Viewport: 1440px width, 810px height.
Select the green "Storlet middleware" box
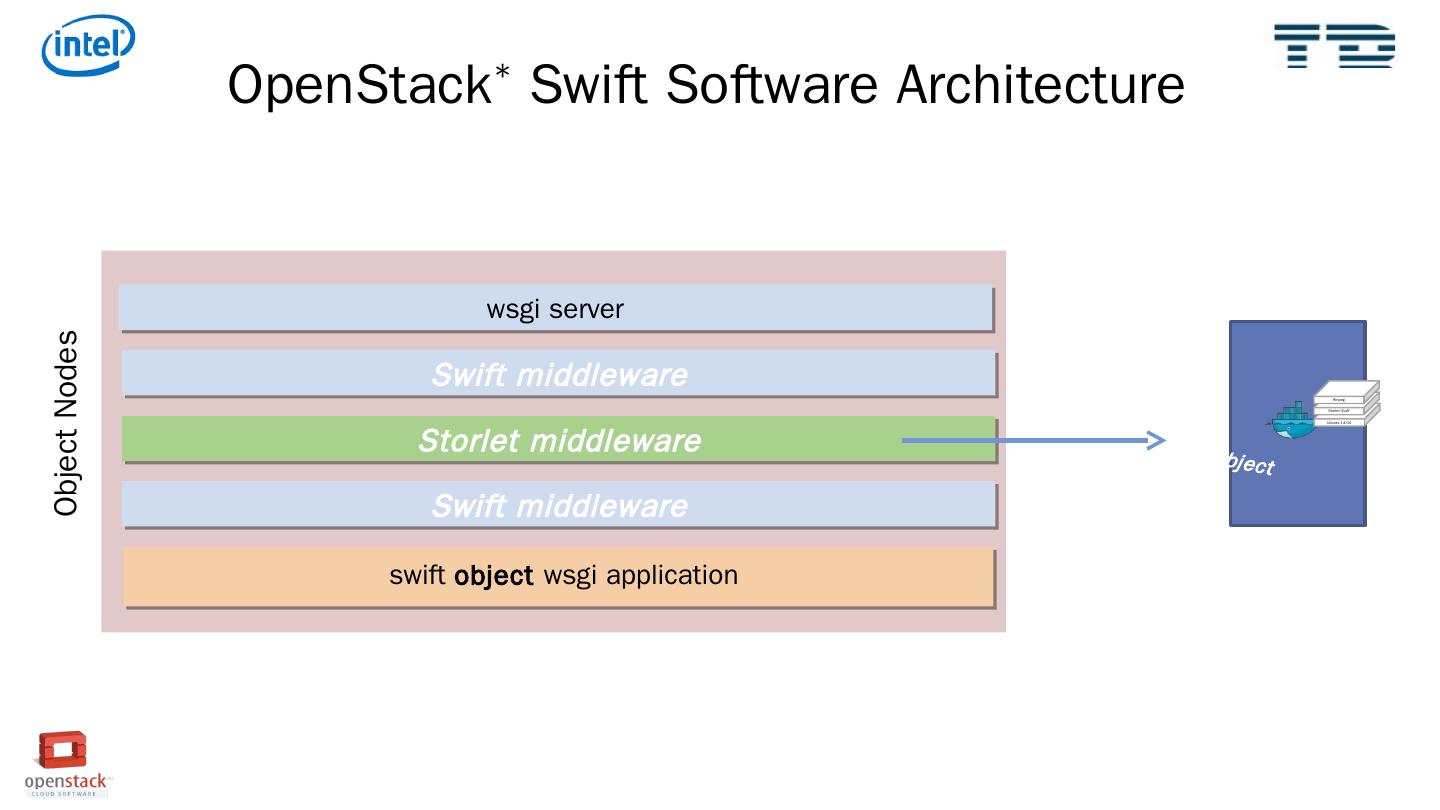(559, 440)
